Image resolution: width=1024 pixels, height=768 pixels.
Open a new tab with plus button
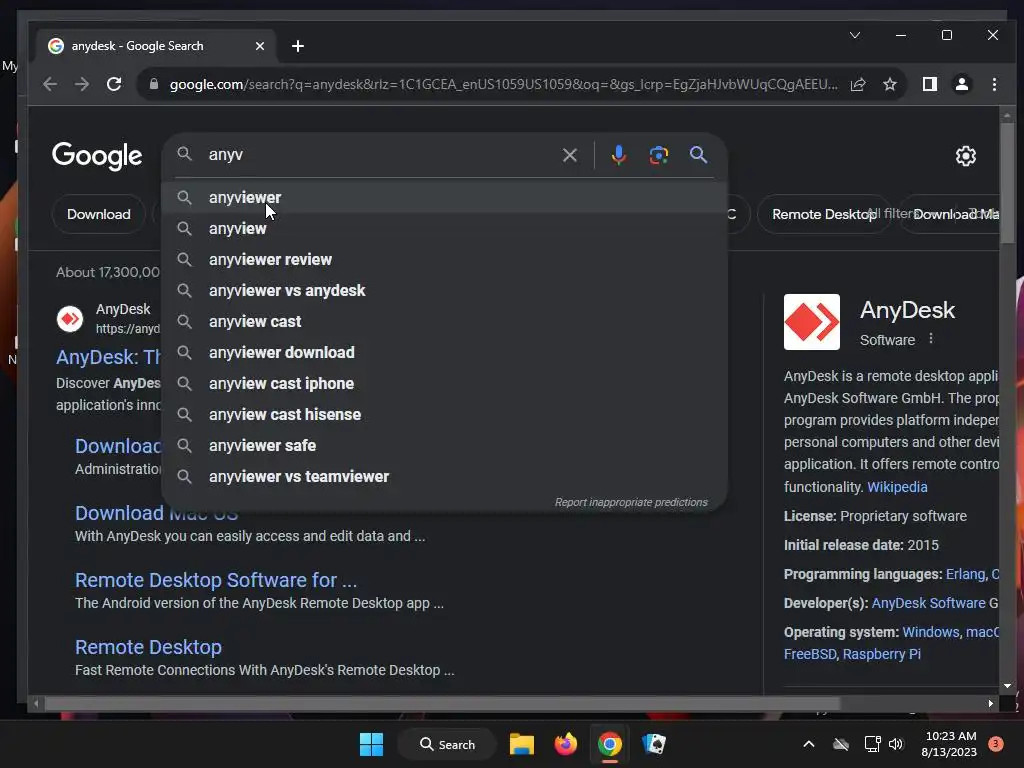point(298,46)
